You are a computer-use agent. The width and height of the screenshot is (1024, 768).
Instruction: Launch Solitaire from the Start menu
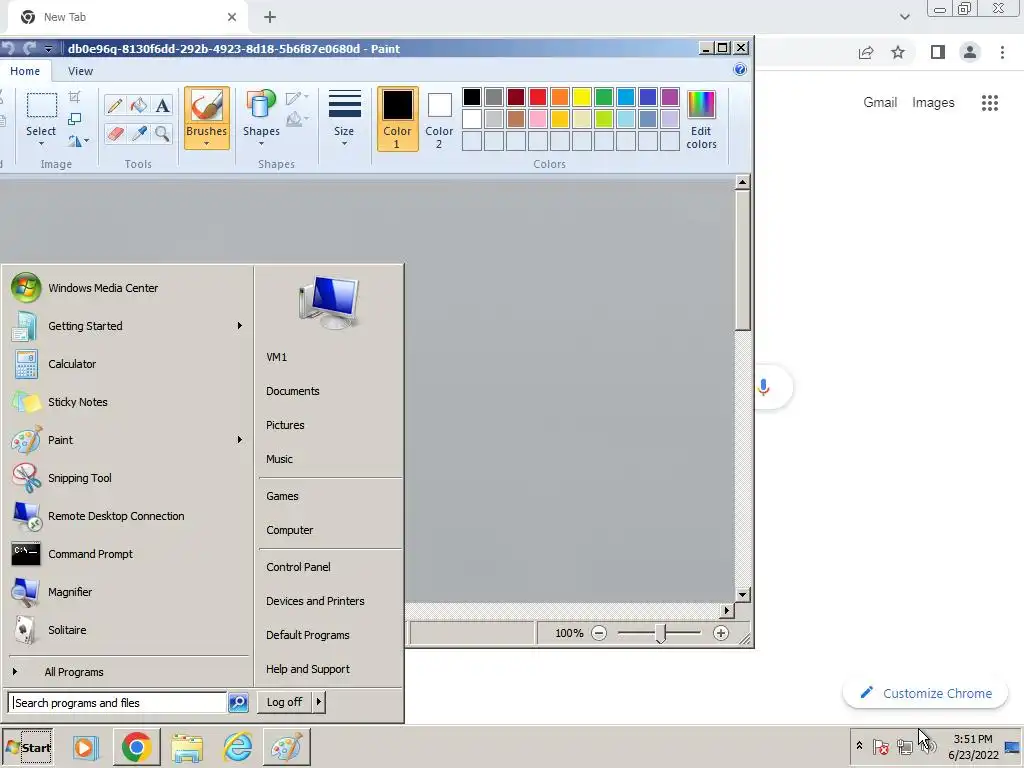click(129, 630)
